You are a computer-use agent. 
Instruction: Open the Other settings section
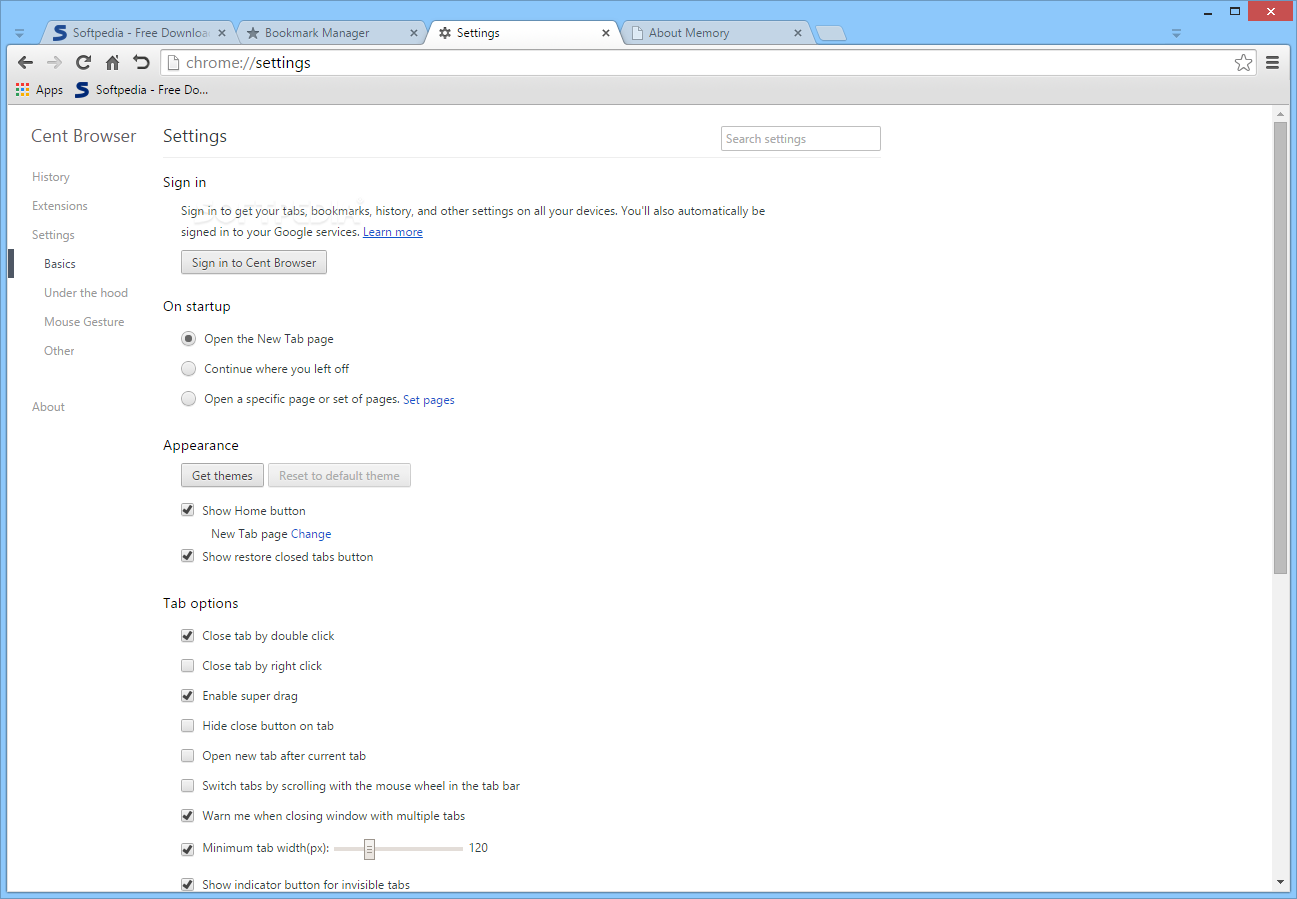59,351
